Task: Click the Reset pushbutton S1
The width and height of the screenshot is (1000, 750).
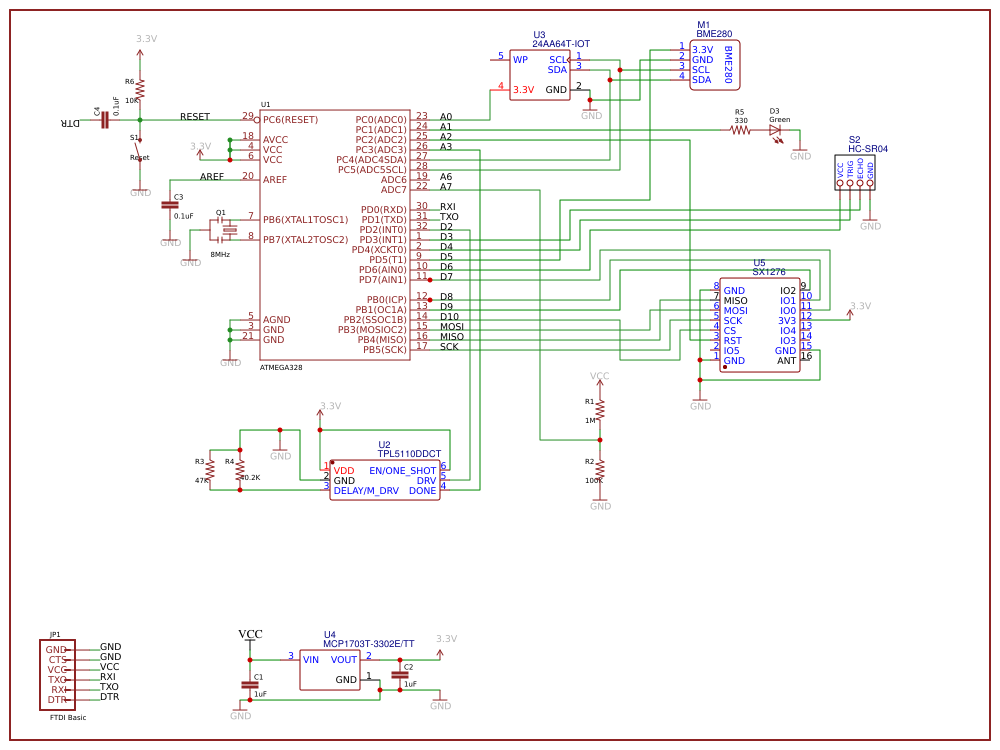Action: (x=138, y=150)
